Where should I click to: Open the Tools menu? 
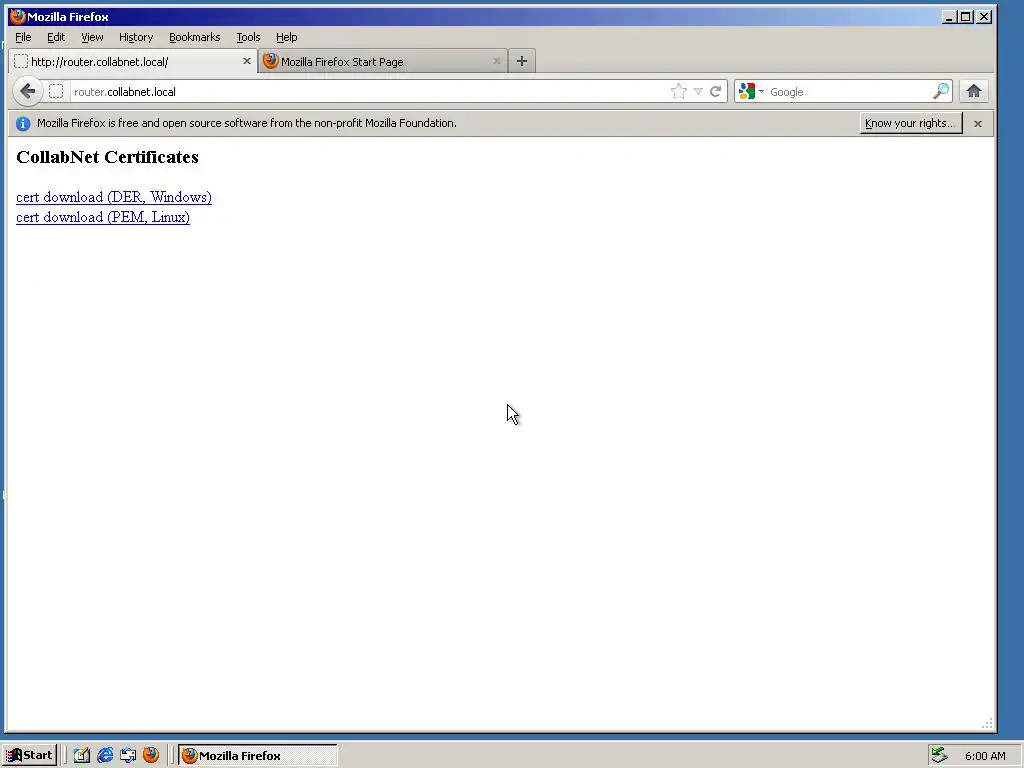tap(248, 37)
